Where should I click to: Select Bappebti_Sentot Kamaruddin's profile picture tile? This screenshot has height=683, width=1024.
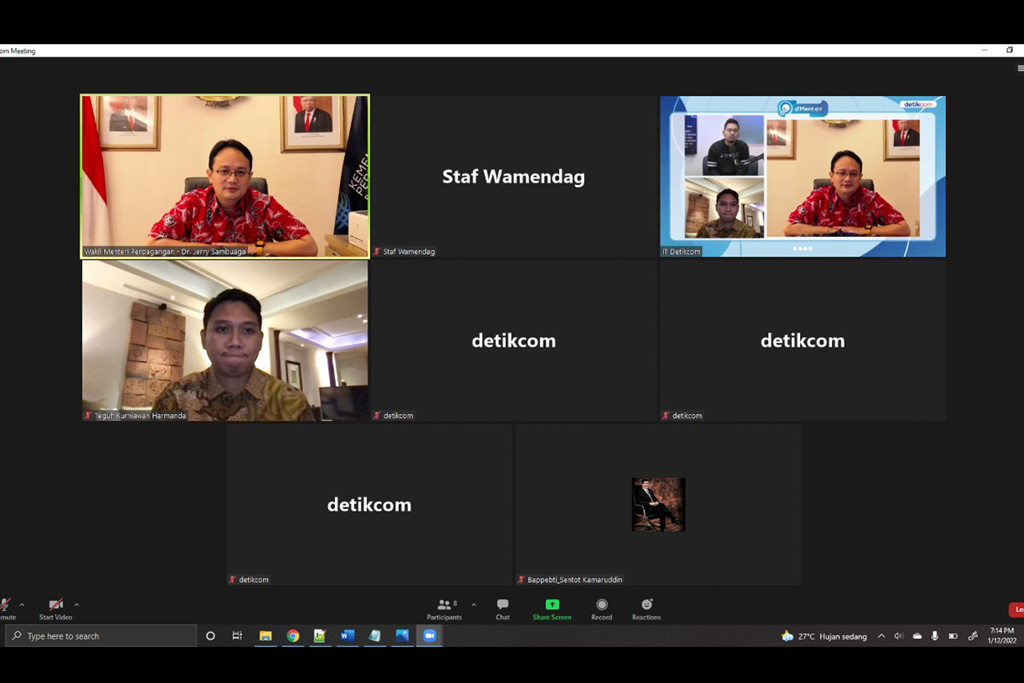click(x=658, y=504)
